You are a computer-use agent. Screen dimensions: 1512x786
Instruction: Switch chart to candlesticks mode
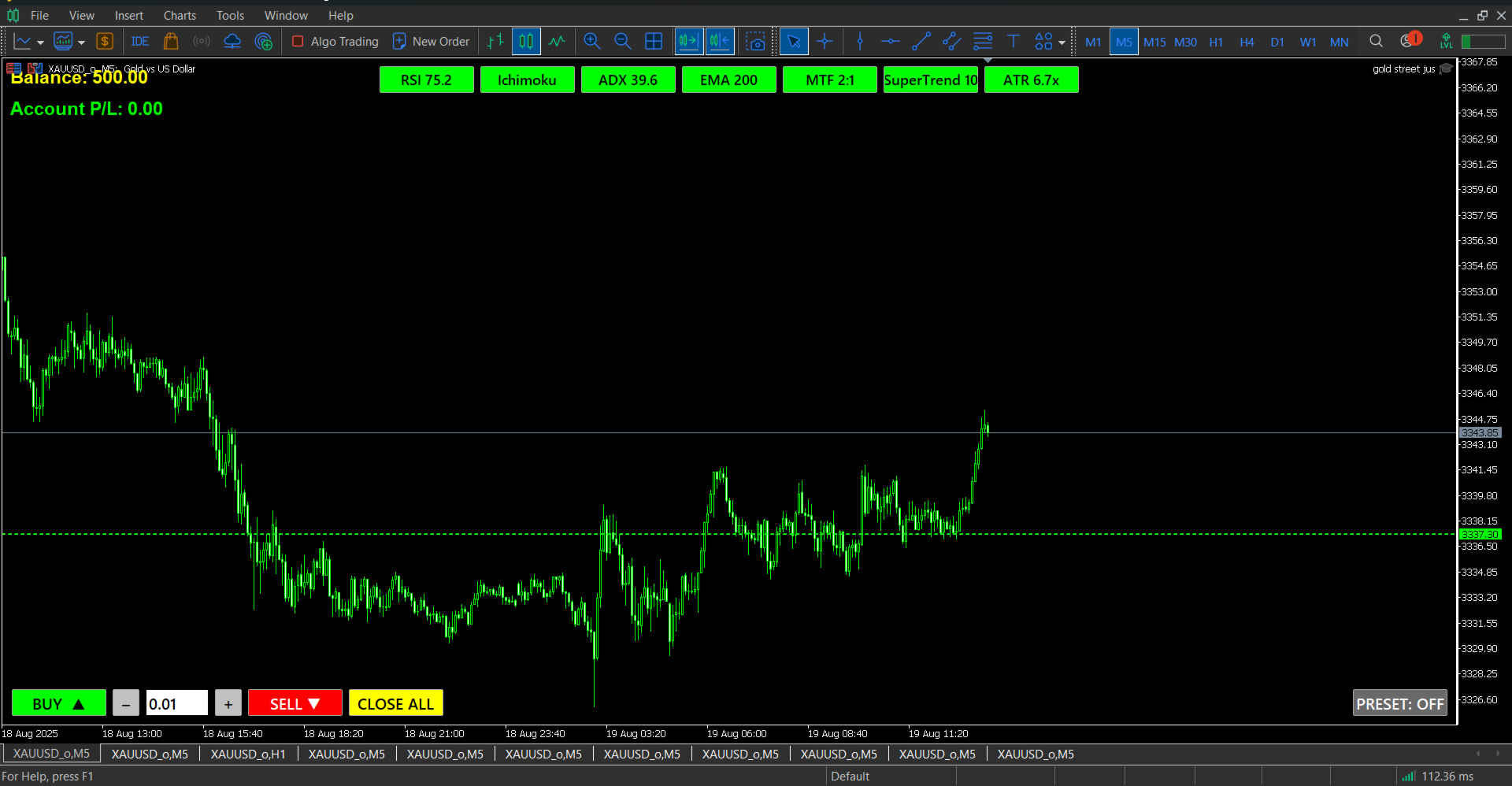click(526, 42)
